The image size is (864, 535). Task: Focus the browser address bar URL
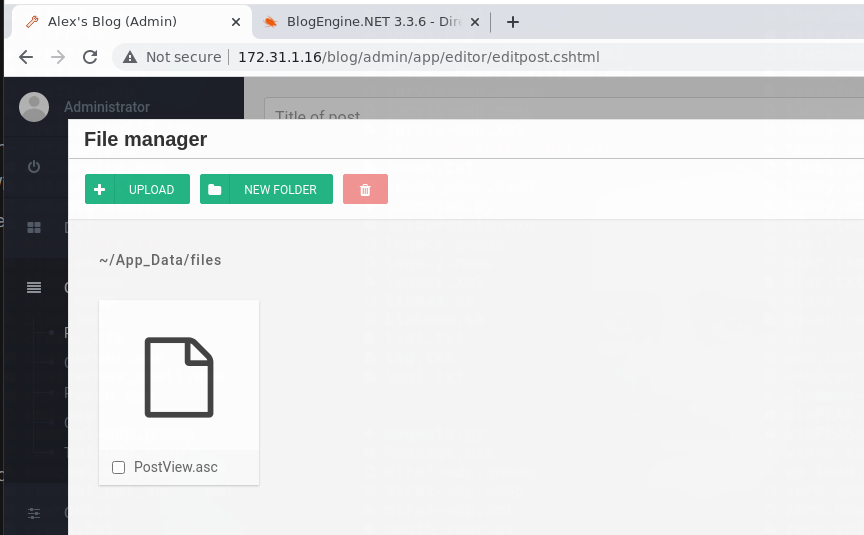pyautogui.click(x=418, y=57)
